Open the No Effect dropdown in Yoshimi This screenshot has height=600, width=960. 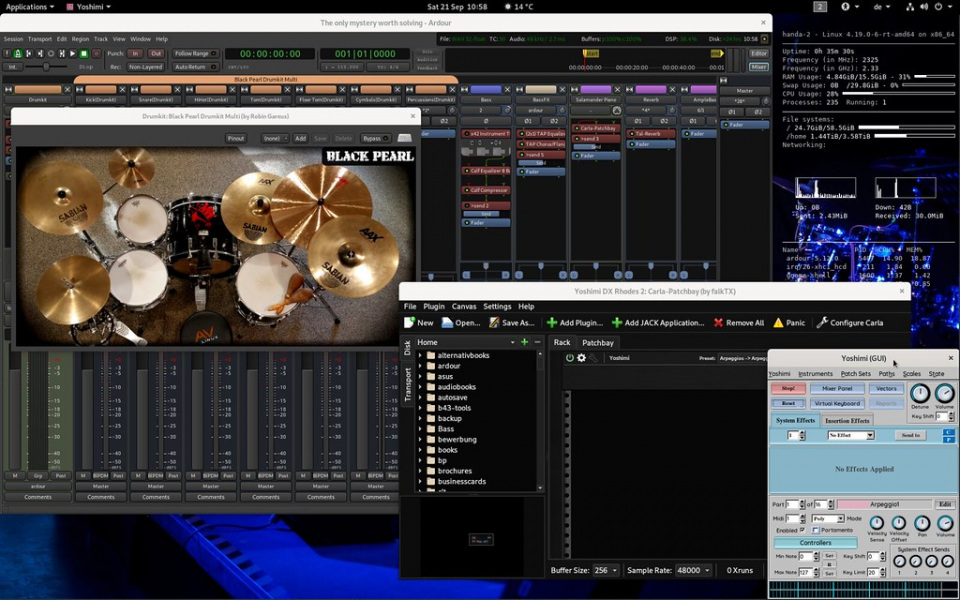tap(851, 435)
